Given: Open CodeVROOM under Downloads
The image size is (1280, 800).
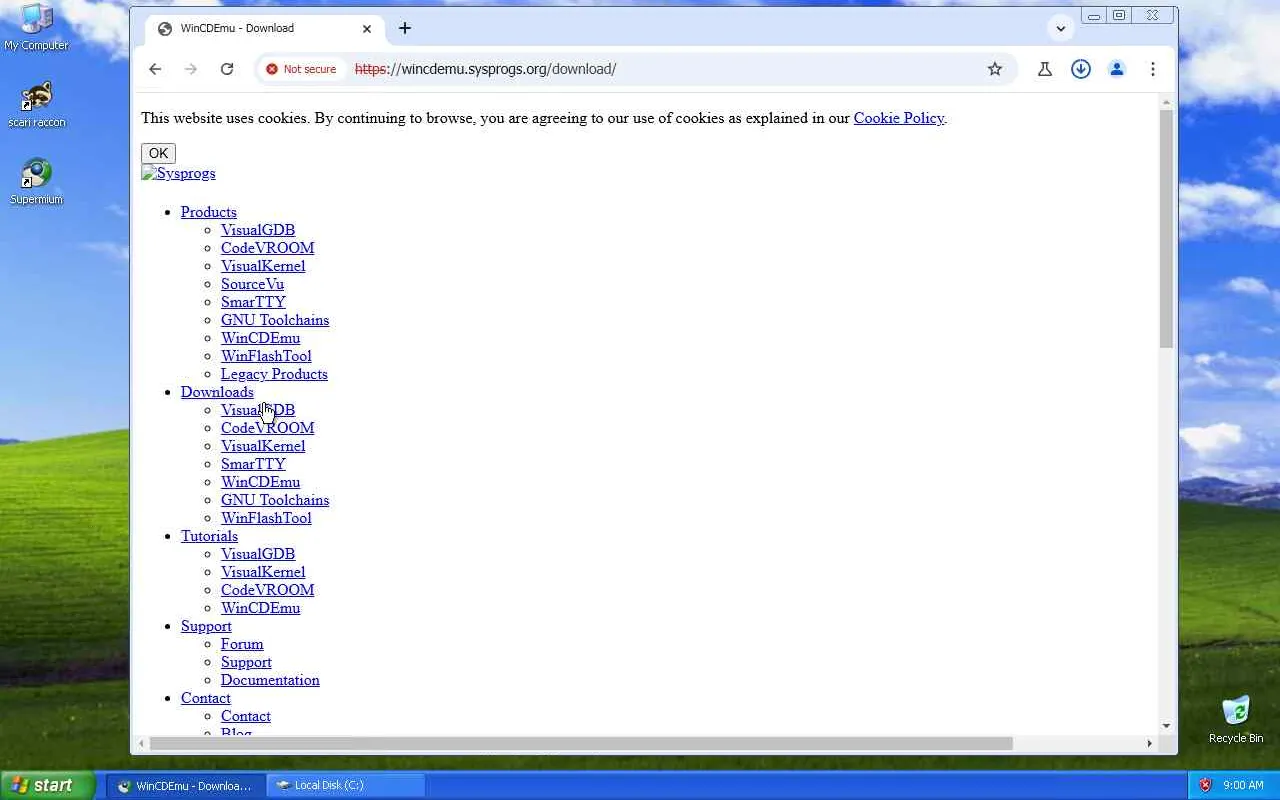Looking at the screenshot, I should coord(267,428).
